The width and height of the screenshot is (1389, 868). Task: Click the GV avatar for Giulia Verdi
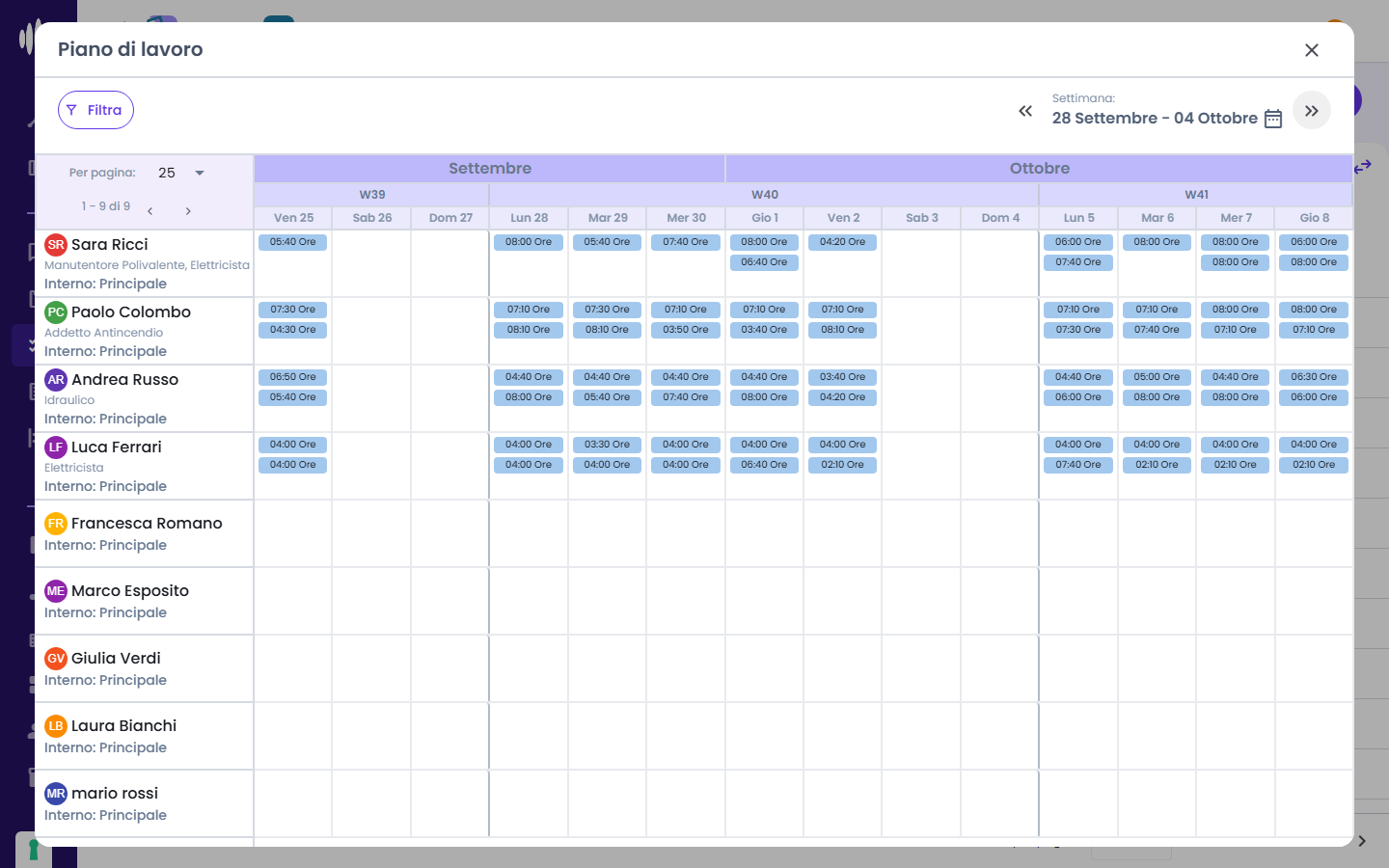point(56,658)
